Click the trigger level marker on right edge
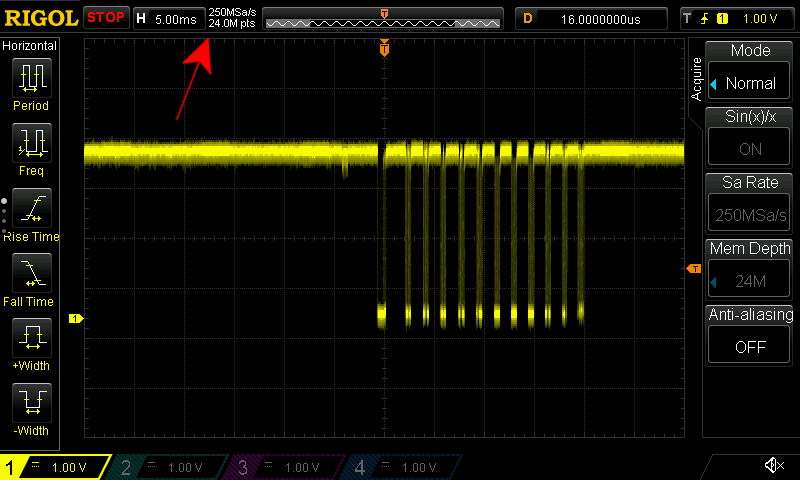 point(694,268)
